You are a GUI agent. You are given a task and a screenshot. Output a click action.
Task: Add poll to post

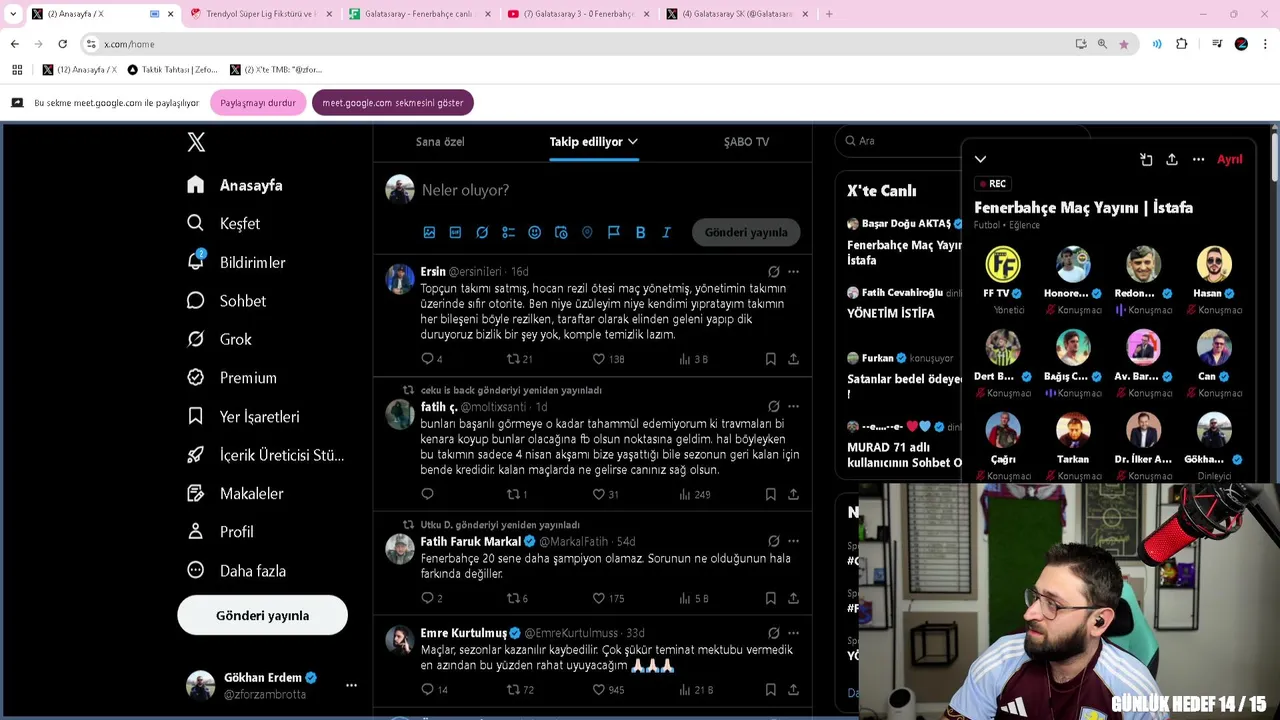click(x=508, y=232)
